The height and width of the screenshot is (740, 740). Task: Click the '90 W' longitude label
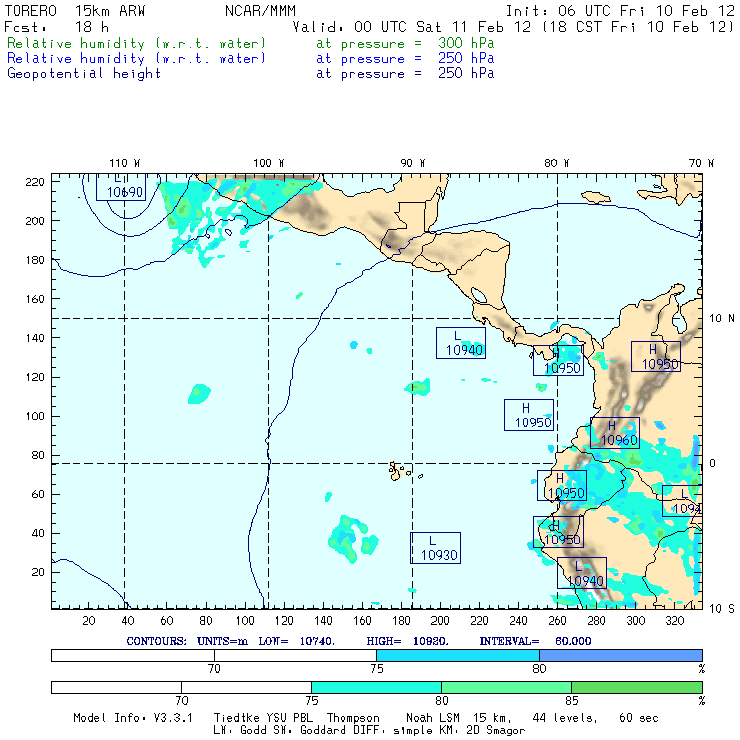[413, 163]
